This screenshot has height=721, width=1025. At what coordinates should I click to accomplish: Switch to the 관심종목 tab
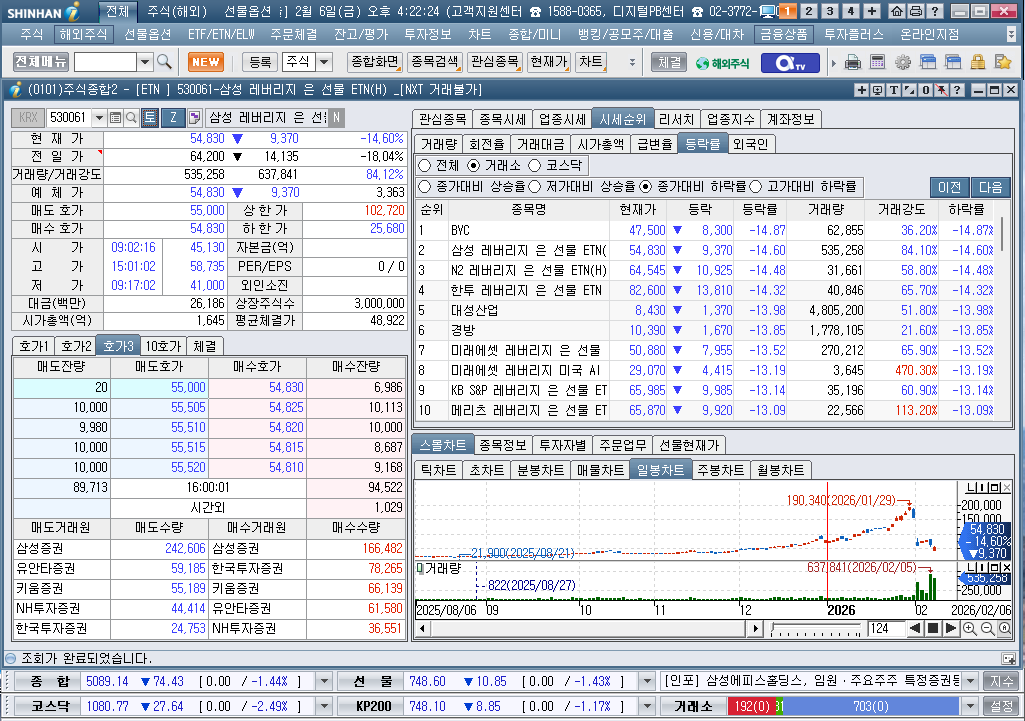coord(443,119)
